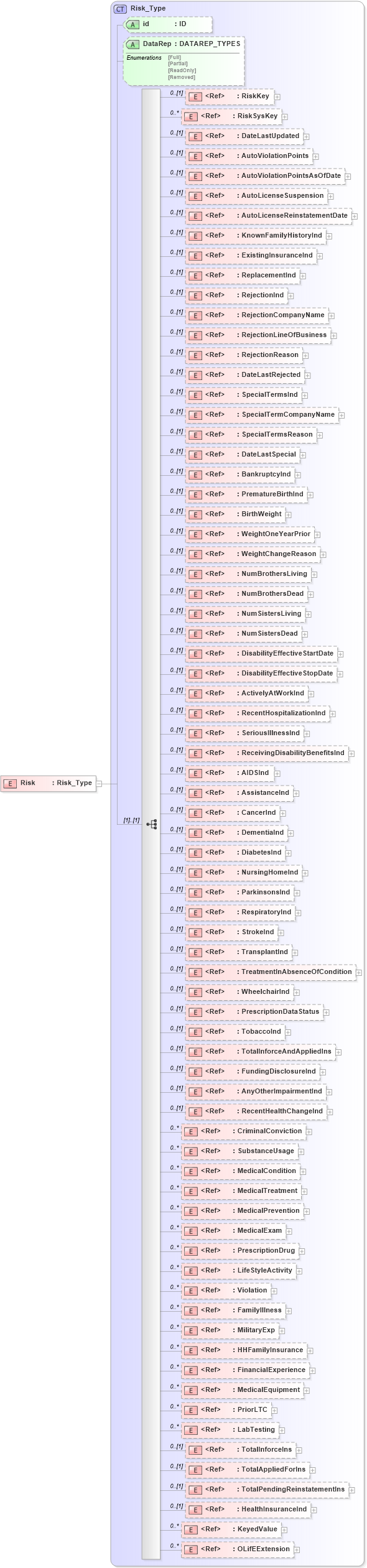367x1568 pixels.
Task: Click the E icon beside PriorLTC
Action: [x=191, y=1411]
